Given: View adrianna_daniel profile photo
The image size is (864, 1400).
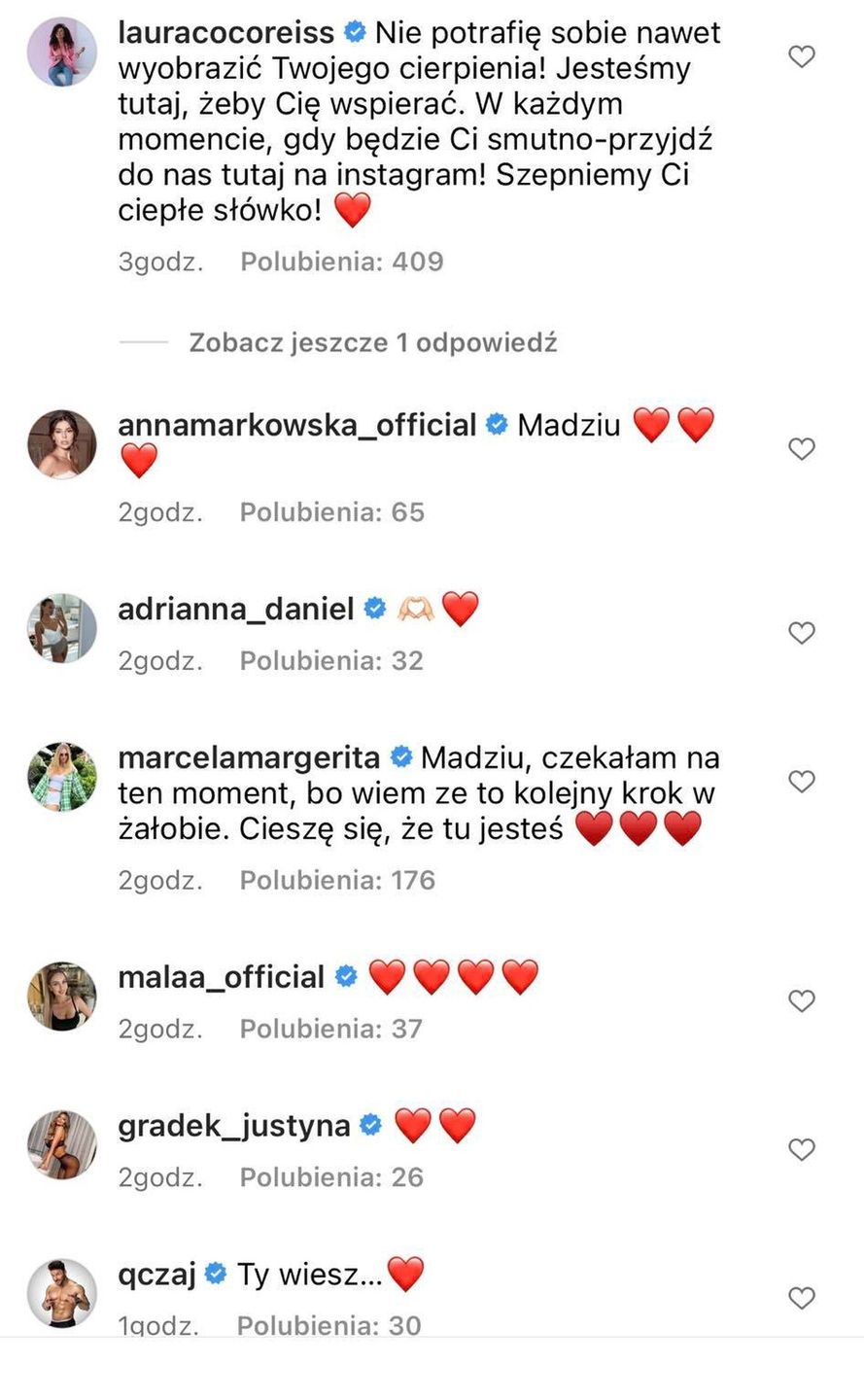Looking at the screenshot, I should click(x=62, y=628).
